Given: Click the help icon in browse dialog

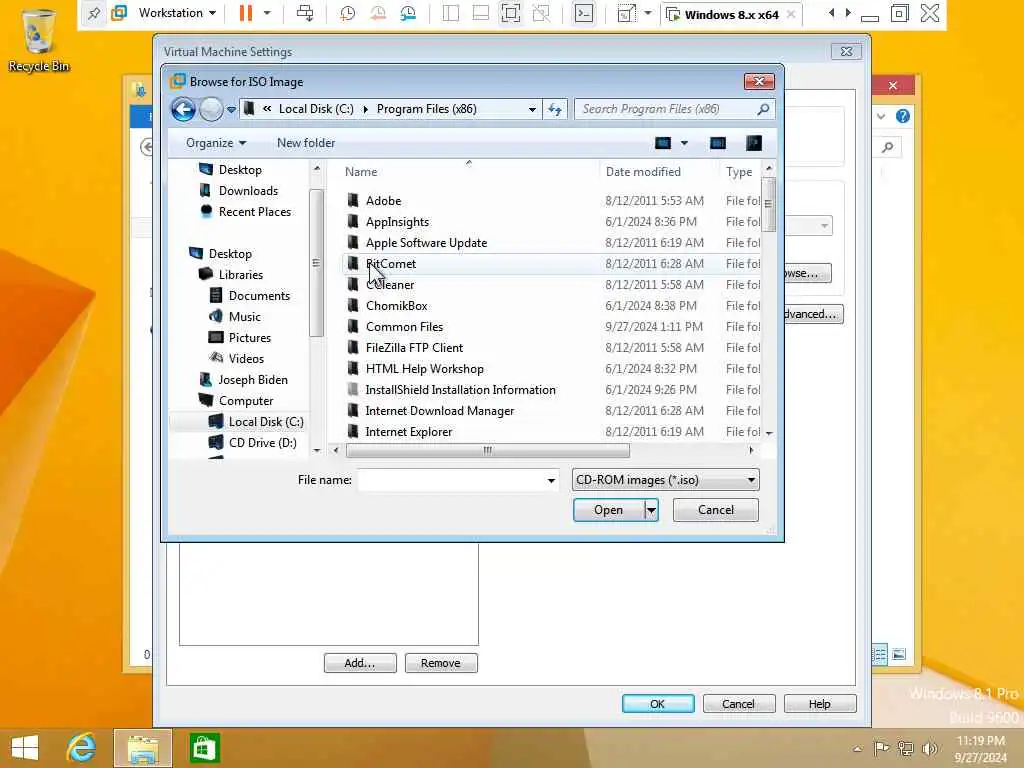Looking at the screenshot, I should (754, 143).
